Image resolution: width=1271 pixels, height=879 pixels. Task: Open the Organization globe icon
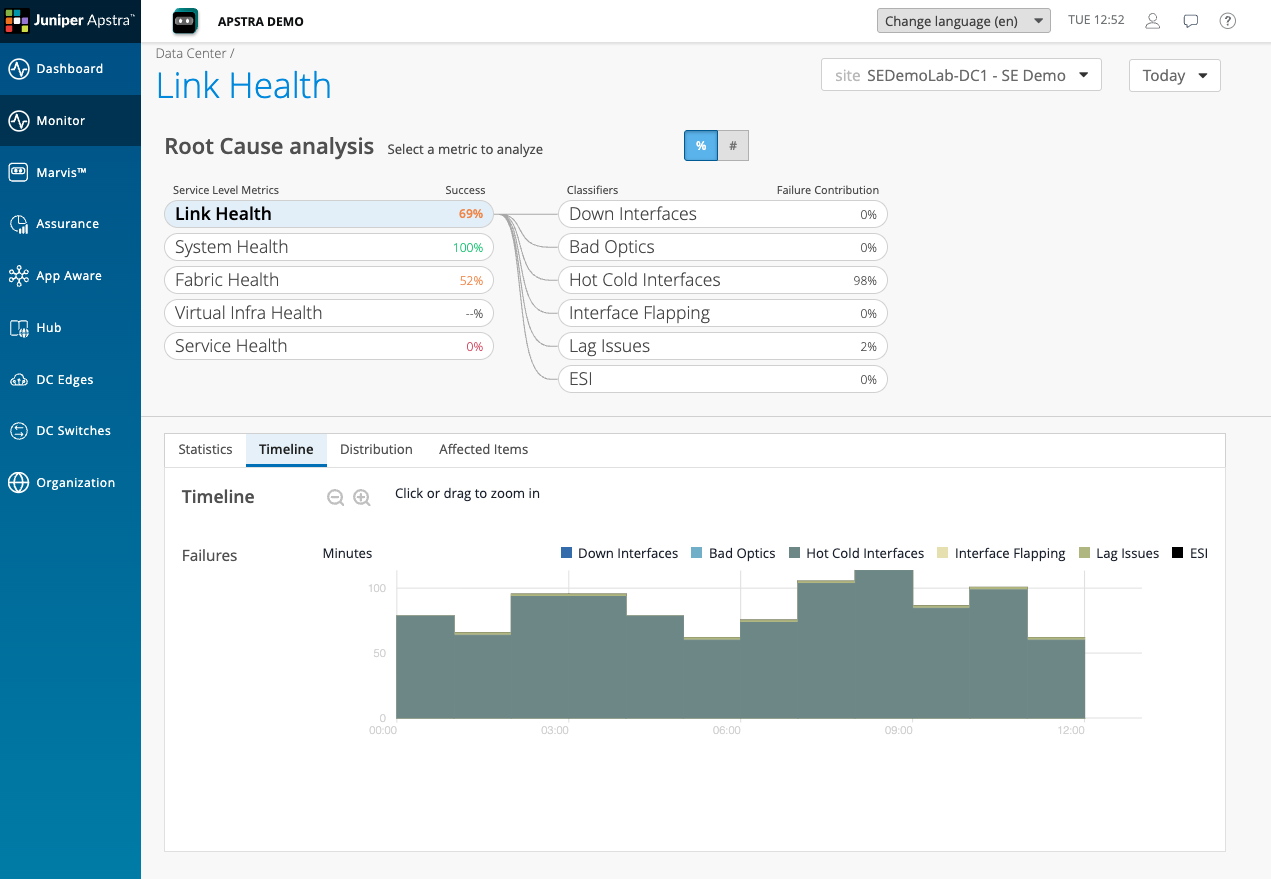pos(19,483)
